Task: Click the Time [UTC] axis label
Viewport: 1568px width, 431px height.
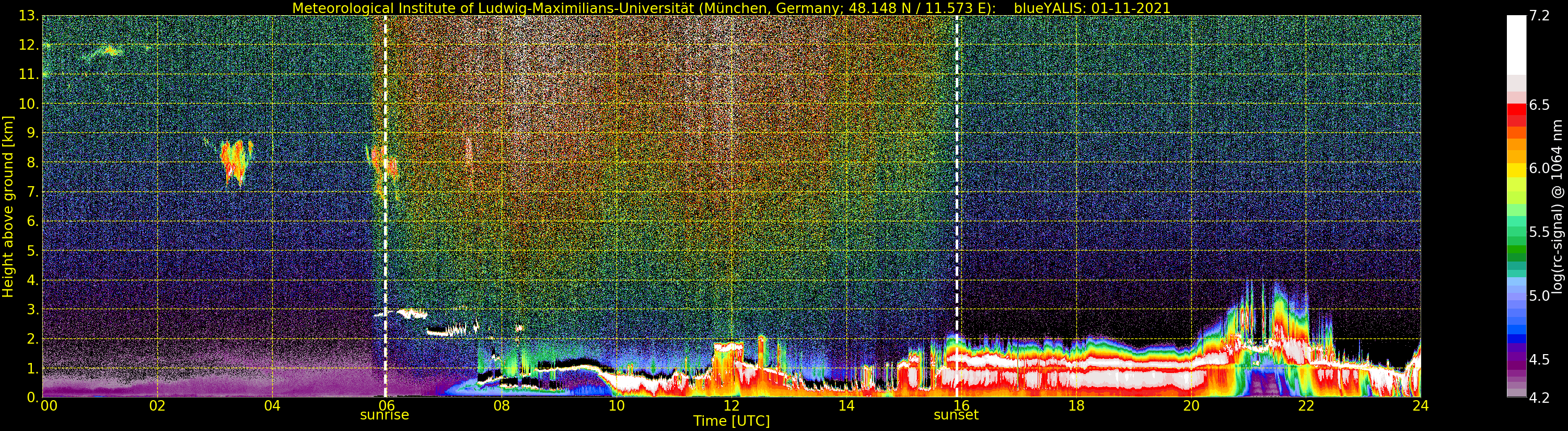Action: 731,421
